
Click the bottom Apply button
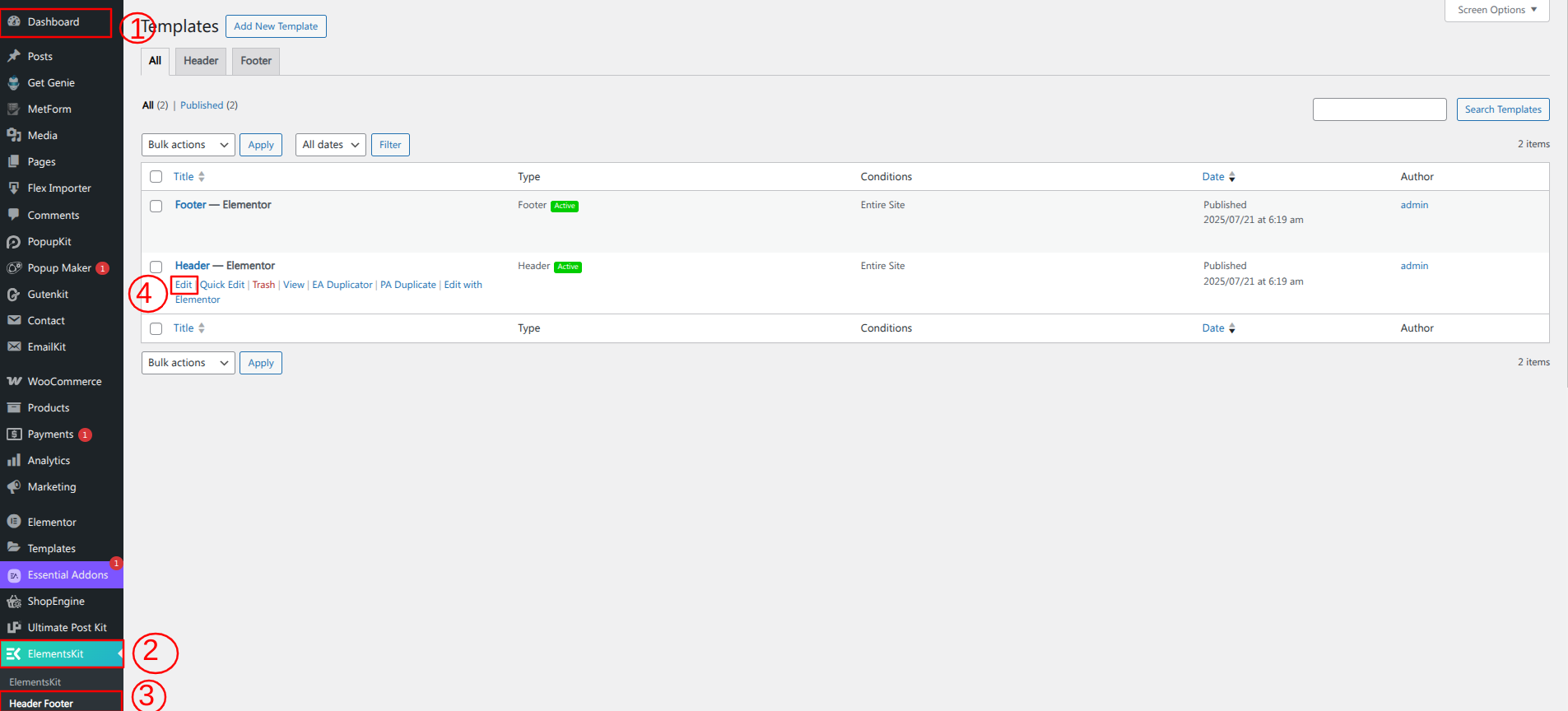coord(261,363)
